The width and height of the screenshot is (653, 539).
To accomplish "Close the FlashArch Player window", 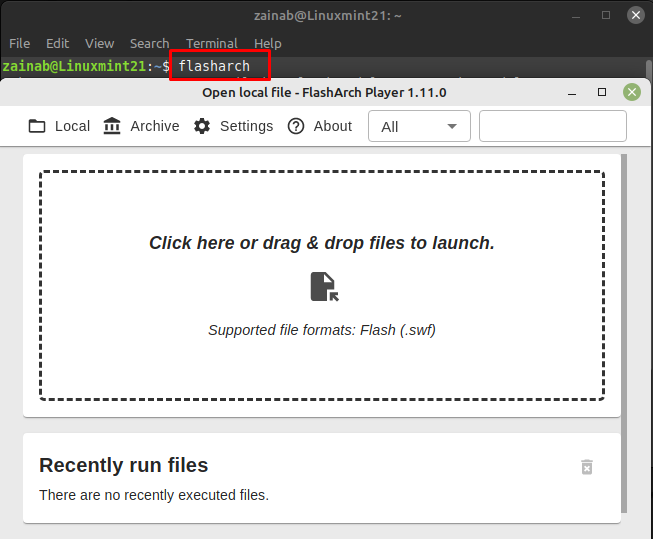I will click(632, 92).
